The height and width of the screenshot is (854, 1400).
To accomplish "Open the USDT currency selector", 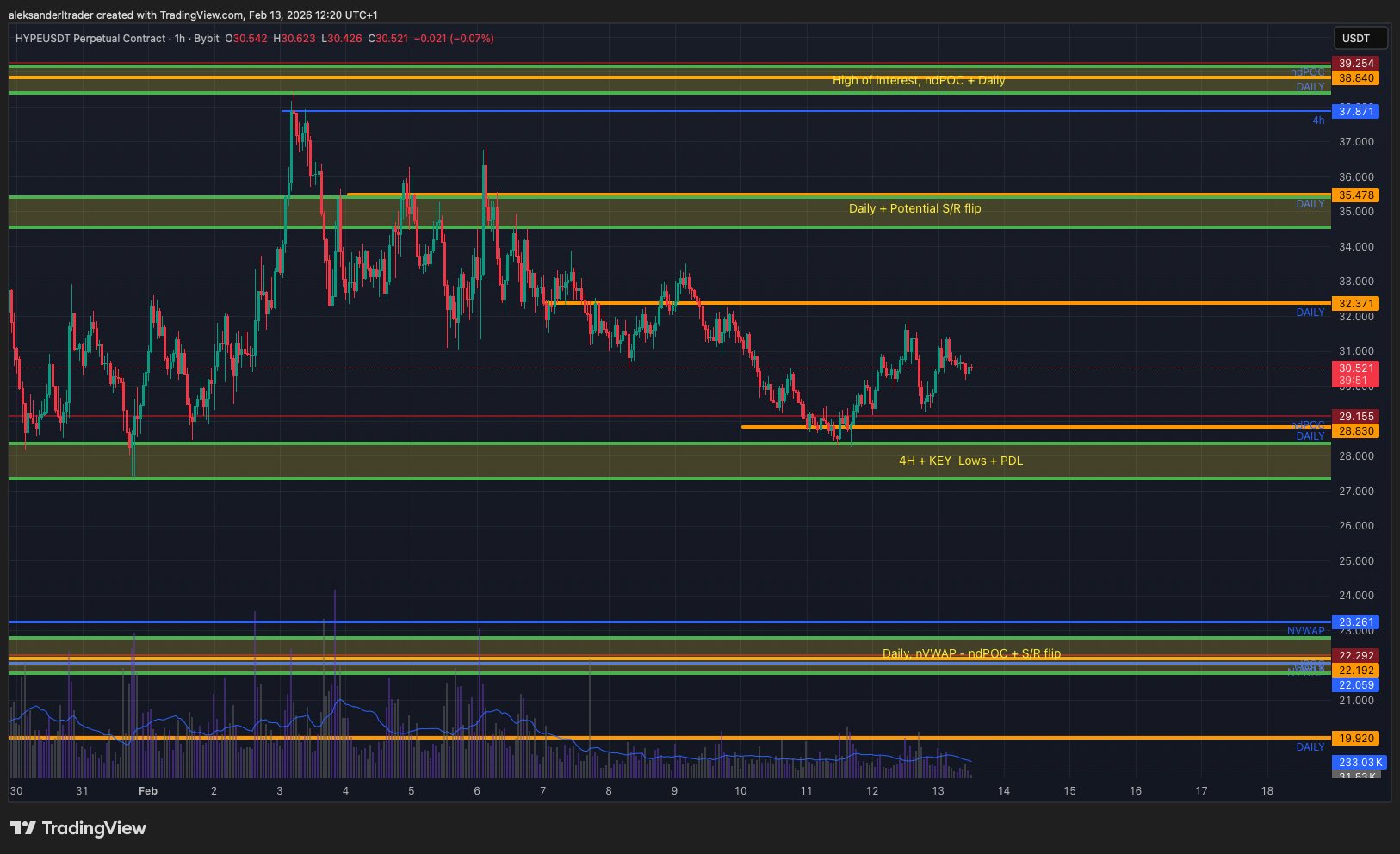I will (x=1356, y=38).
